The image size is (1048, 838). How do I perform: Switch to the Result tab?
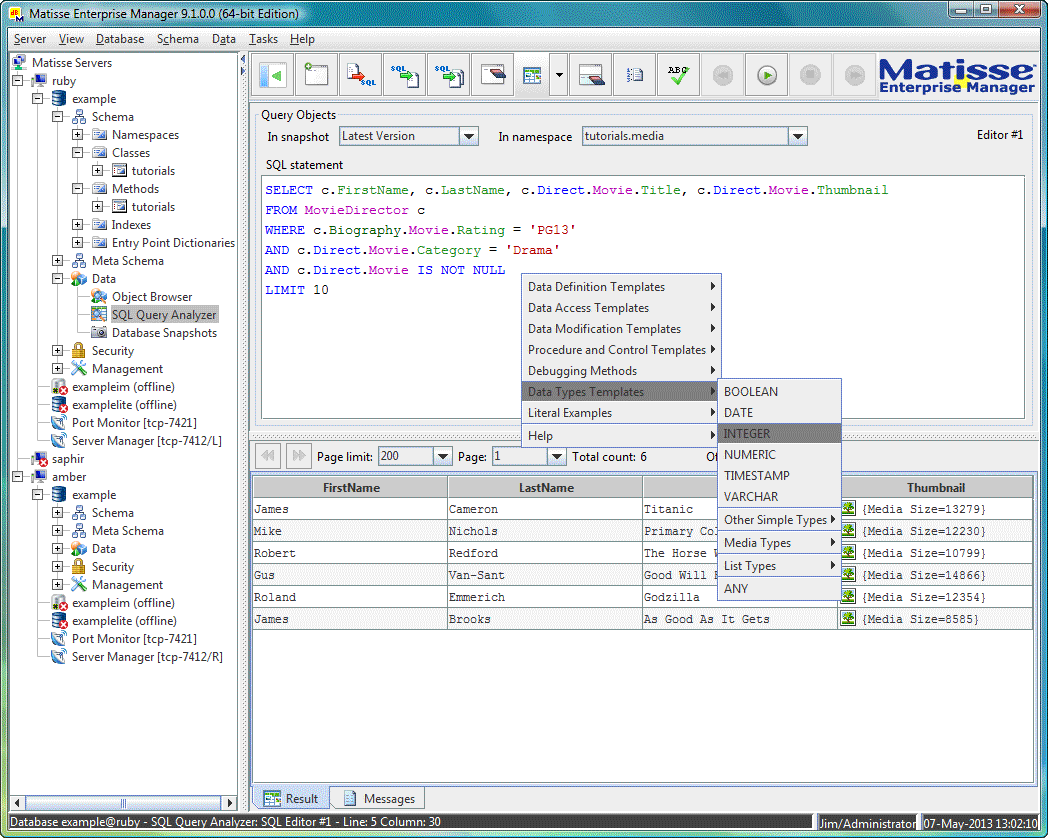[x=291, y=798]
